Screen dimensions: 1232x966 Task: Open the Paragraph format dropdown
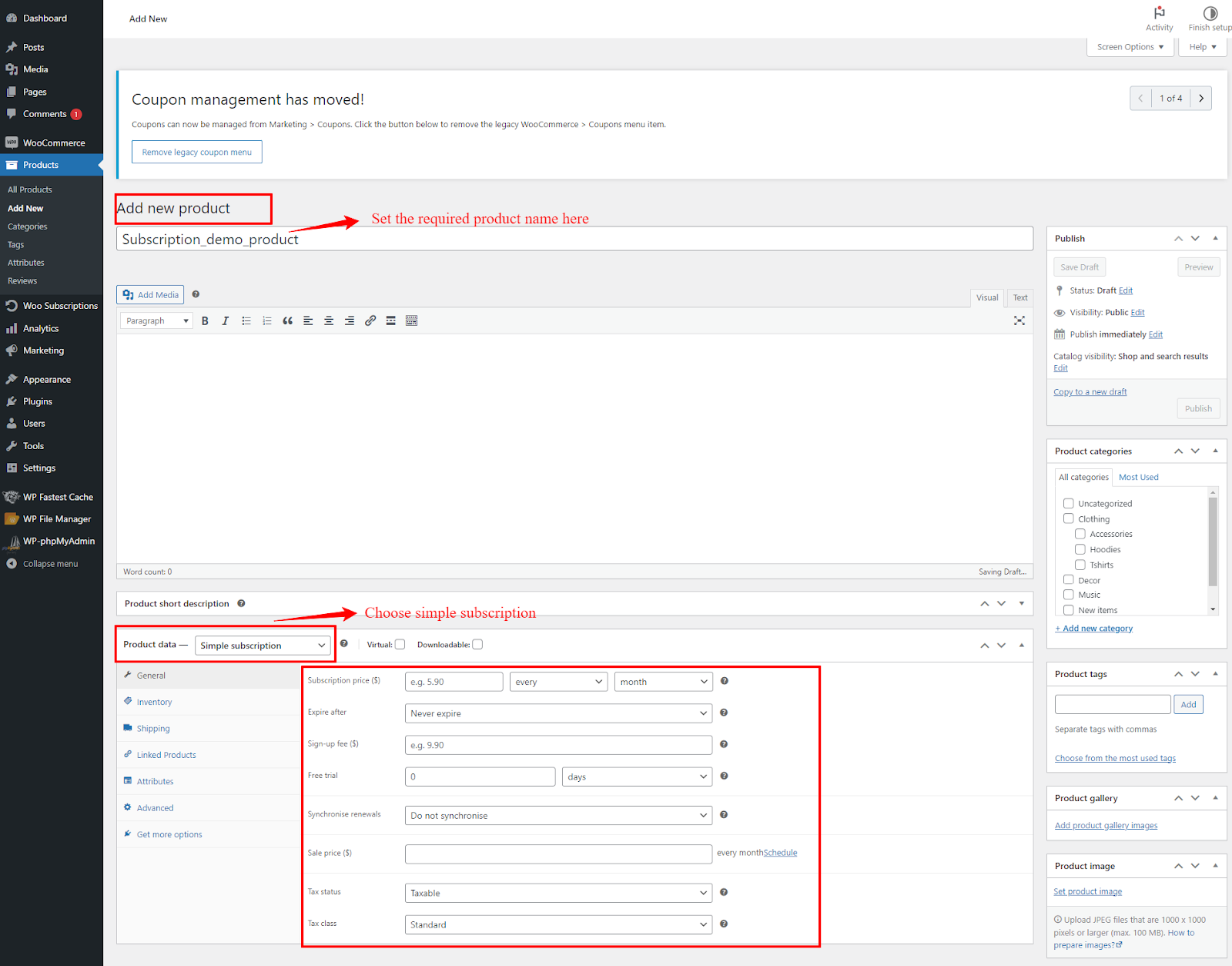156,320
